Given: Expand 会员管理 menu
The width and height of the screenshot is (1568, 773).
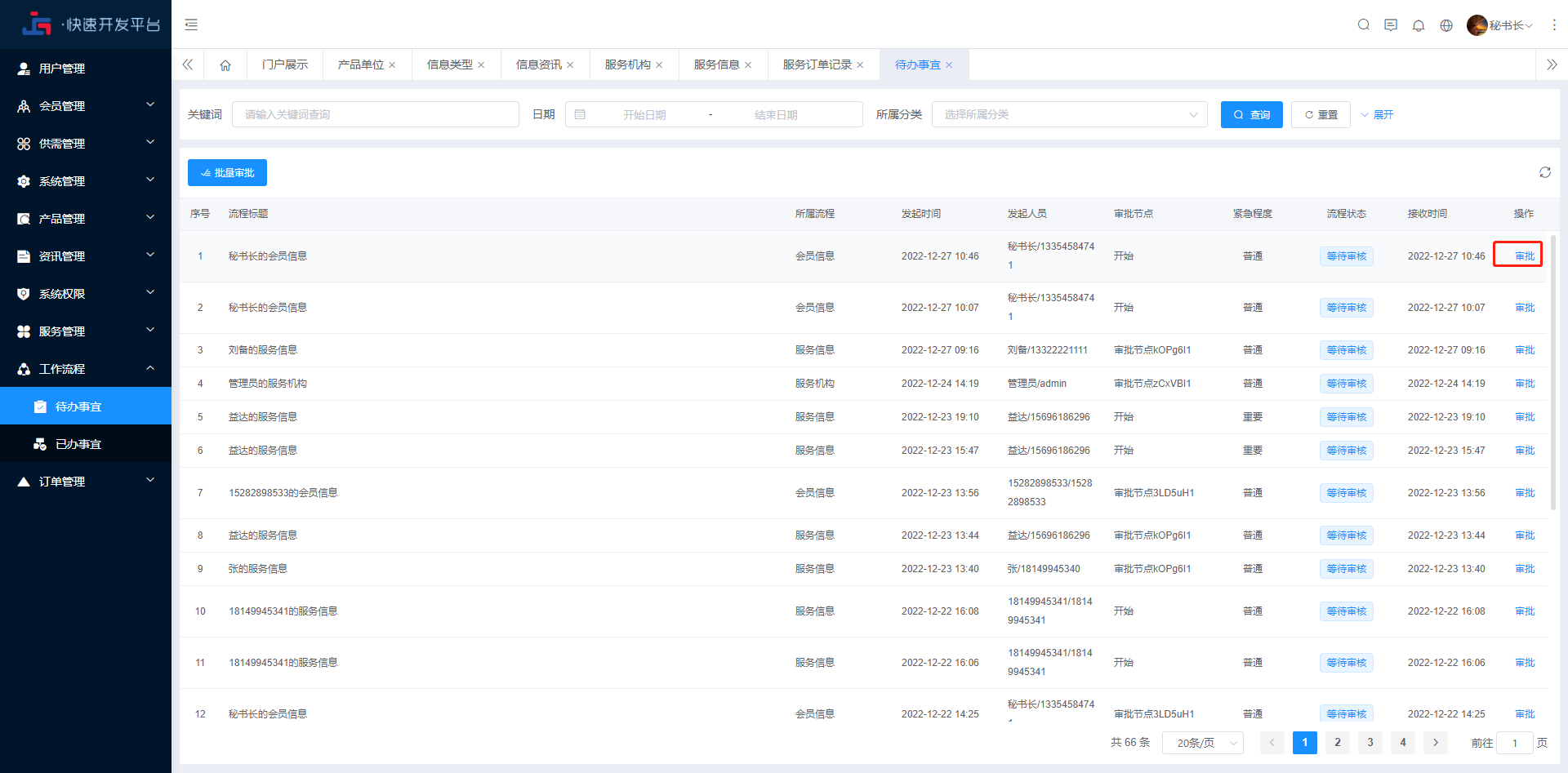Looking at the screenshot, I should 86,106.
